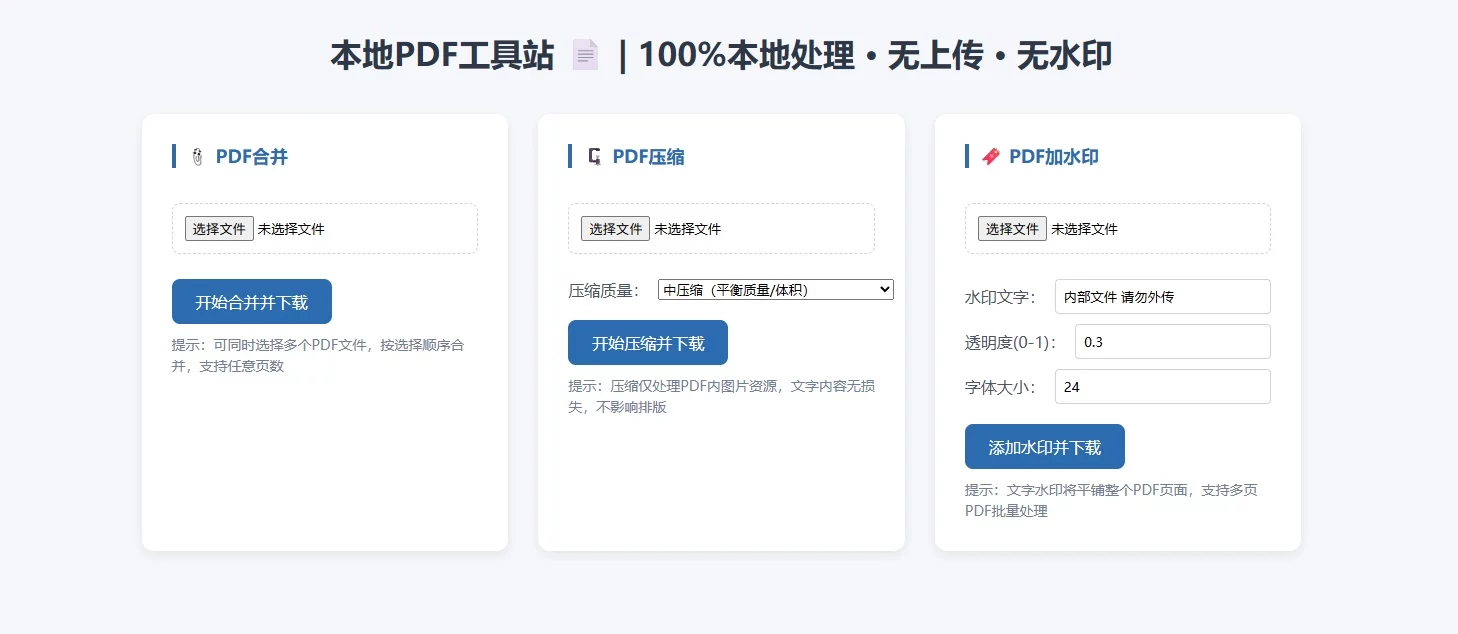Click the compress icon beside PDF压缩
This screenshot has height=634, width=1458.
594,156
